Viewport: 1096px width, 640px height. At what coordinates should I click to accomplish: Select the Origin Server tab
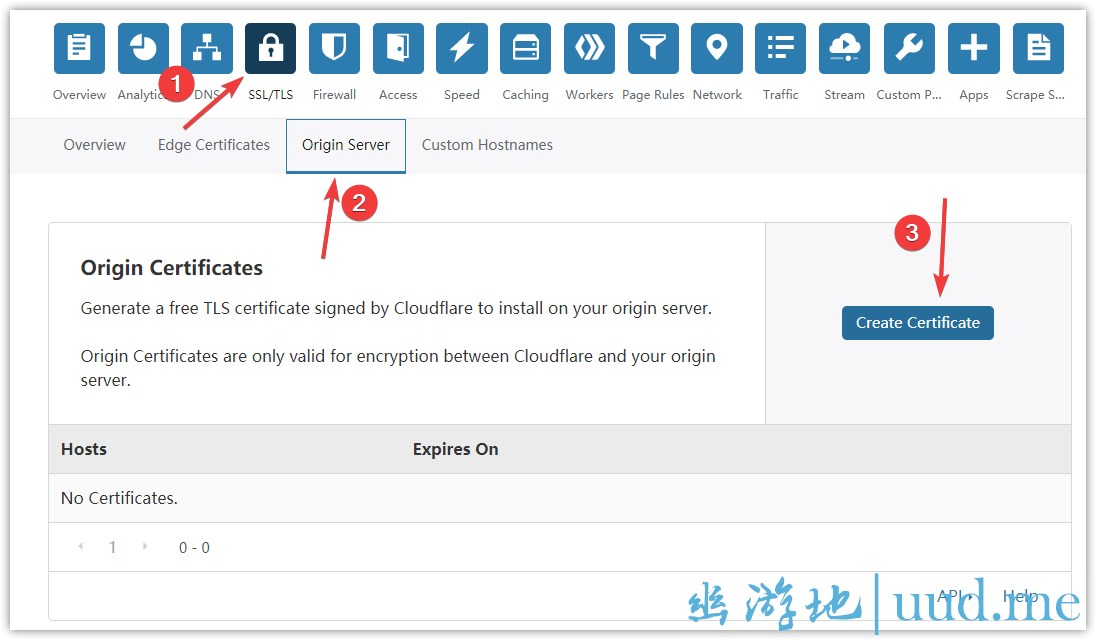tap(346, 145)
